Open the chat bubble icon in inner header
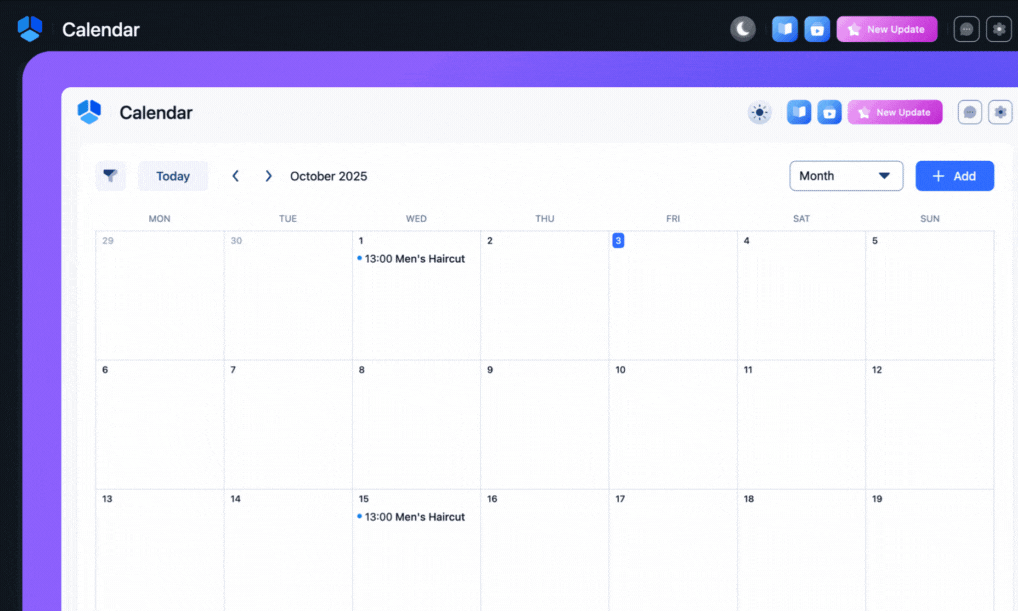Viewport: 1018px width, 611px height. (969, 112)
